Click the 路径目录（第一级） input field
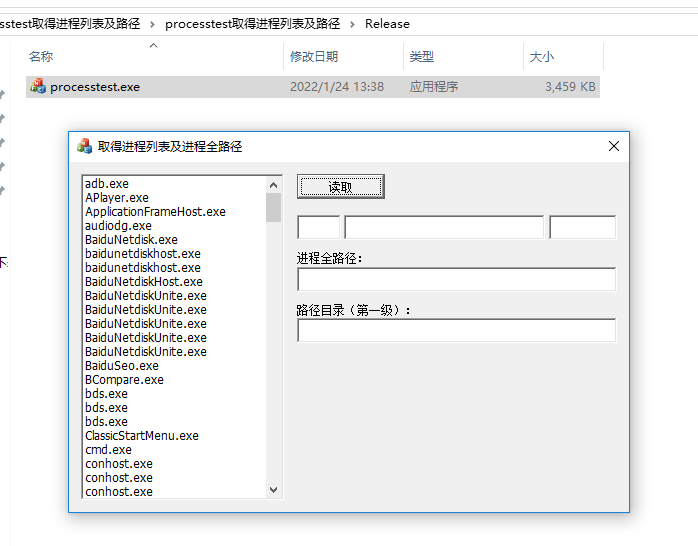 (457, 330)
